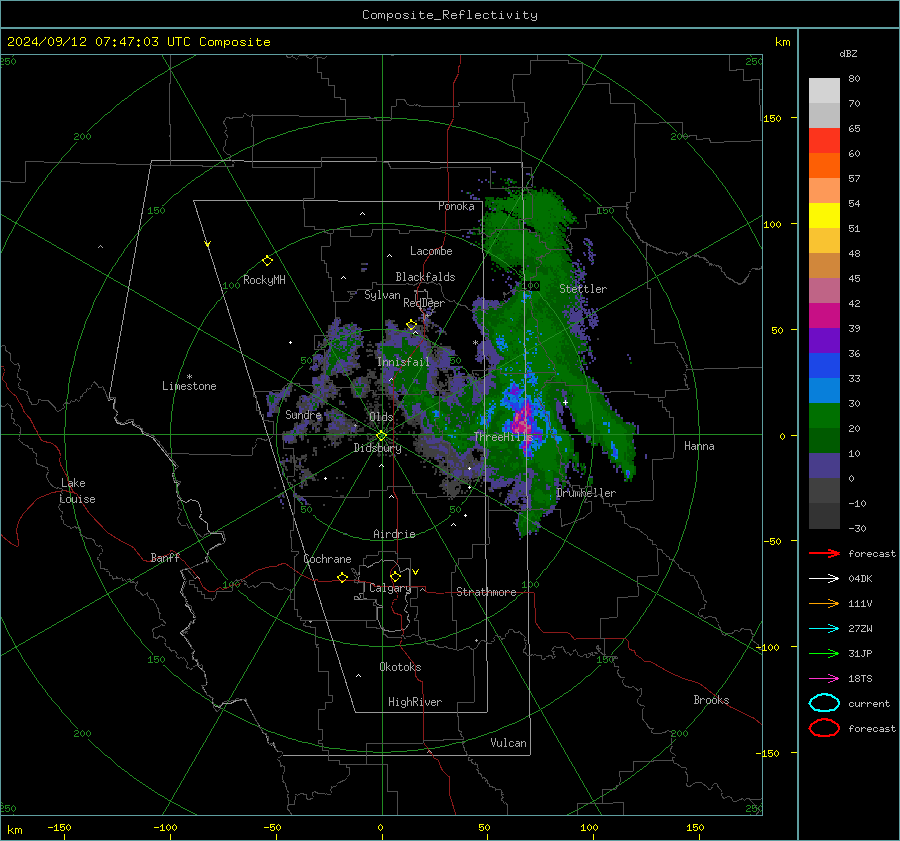900x841 pixels.
Task: Click the yellow diamond marker near Cochrane
Action: tap(343, 578)
